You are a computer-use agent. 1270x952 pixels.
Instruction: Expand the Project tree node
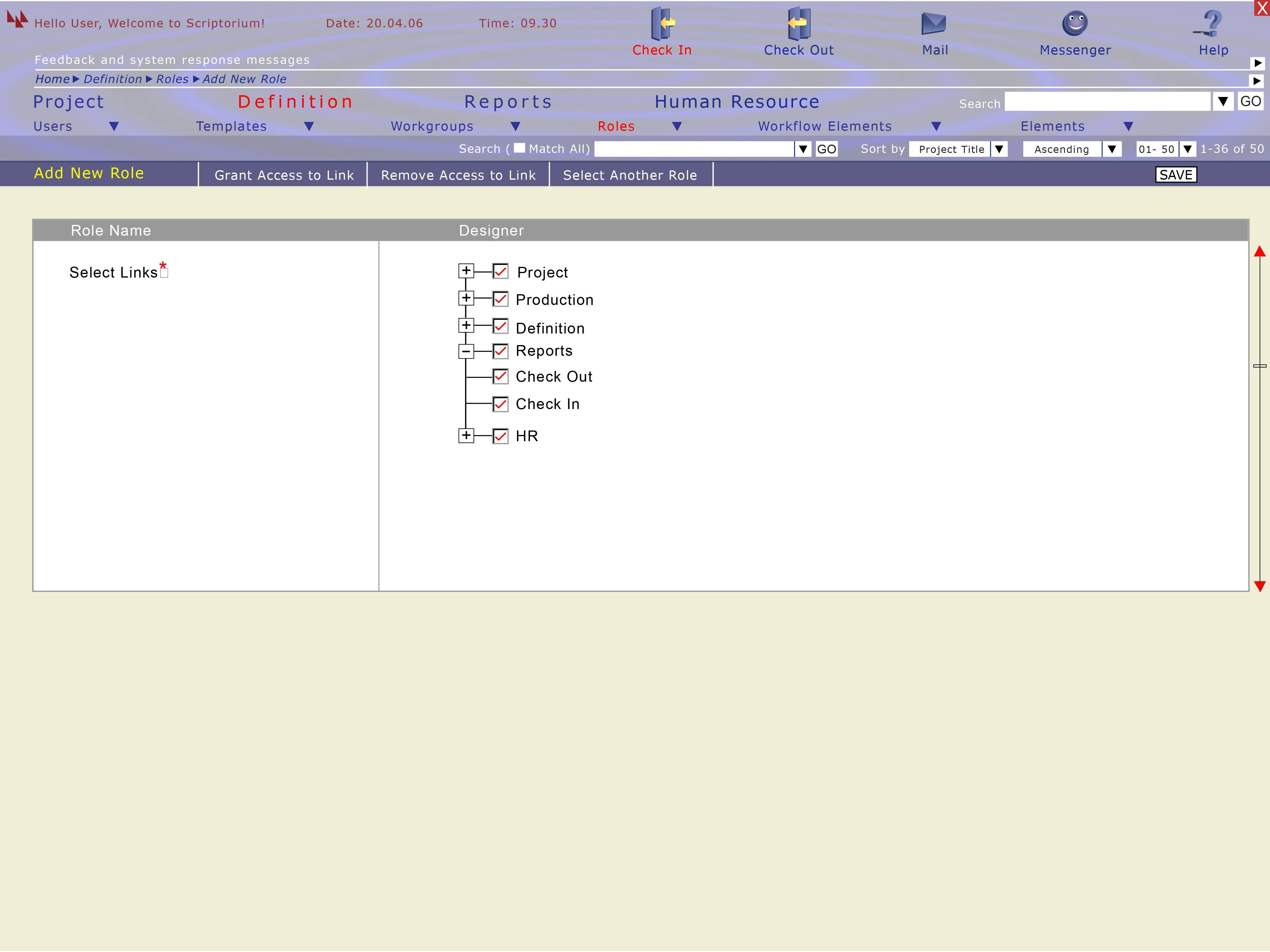466,270
